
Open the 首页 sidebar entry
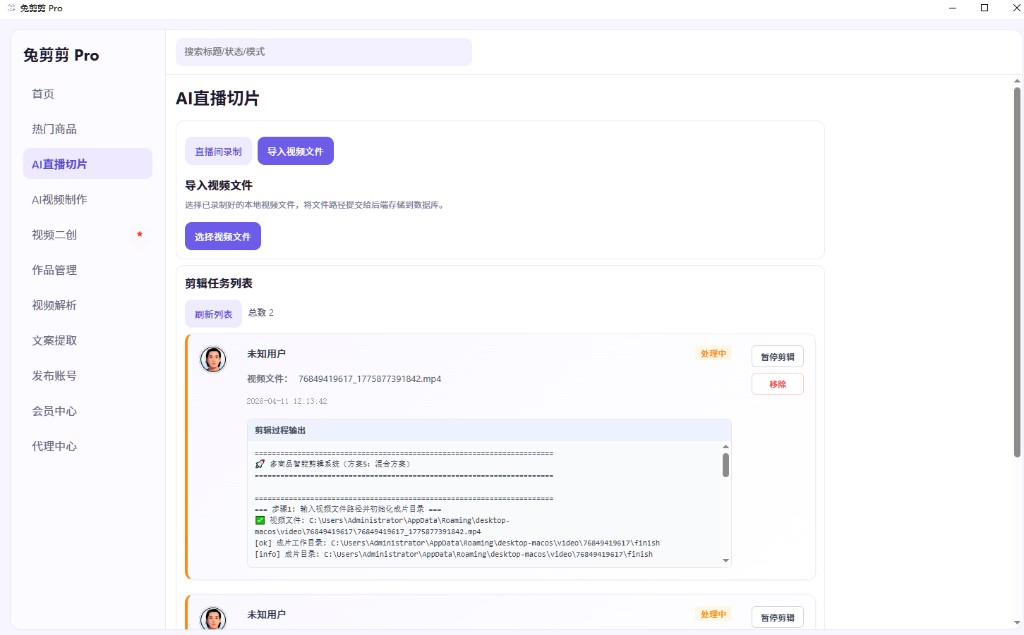click(x=45, y=93)
